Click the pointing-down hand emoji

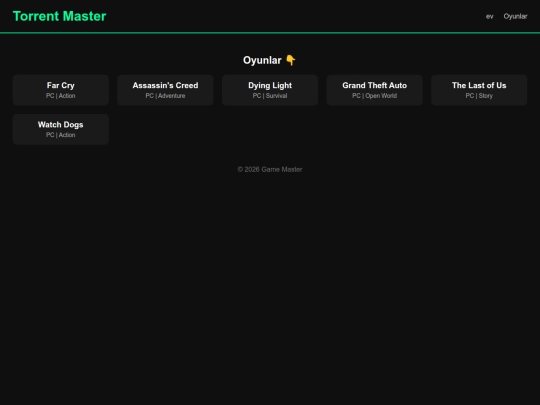[291, 60]
